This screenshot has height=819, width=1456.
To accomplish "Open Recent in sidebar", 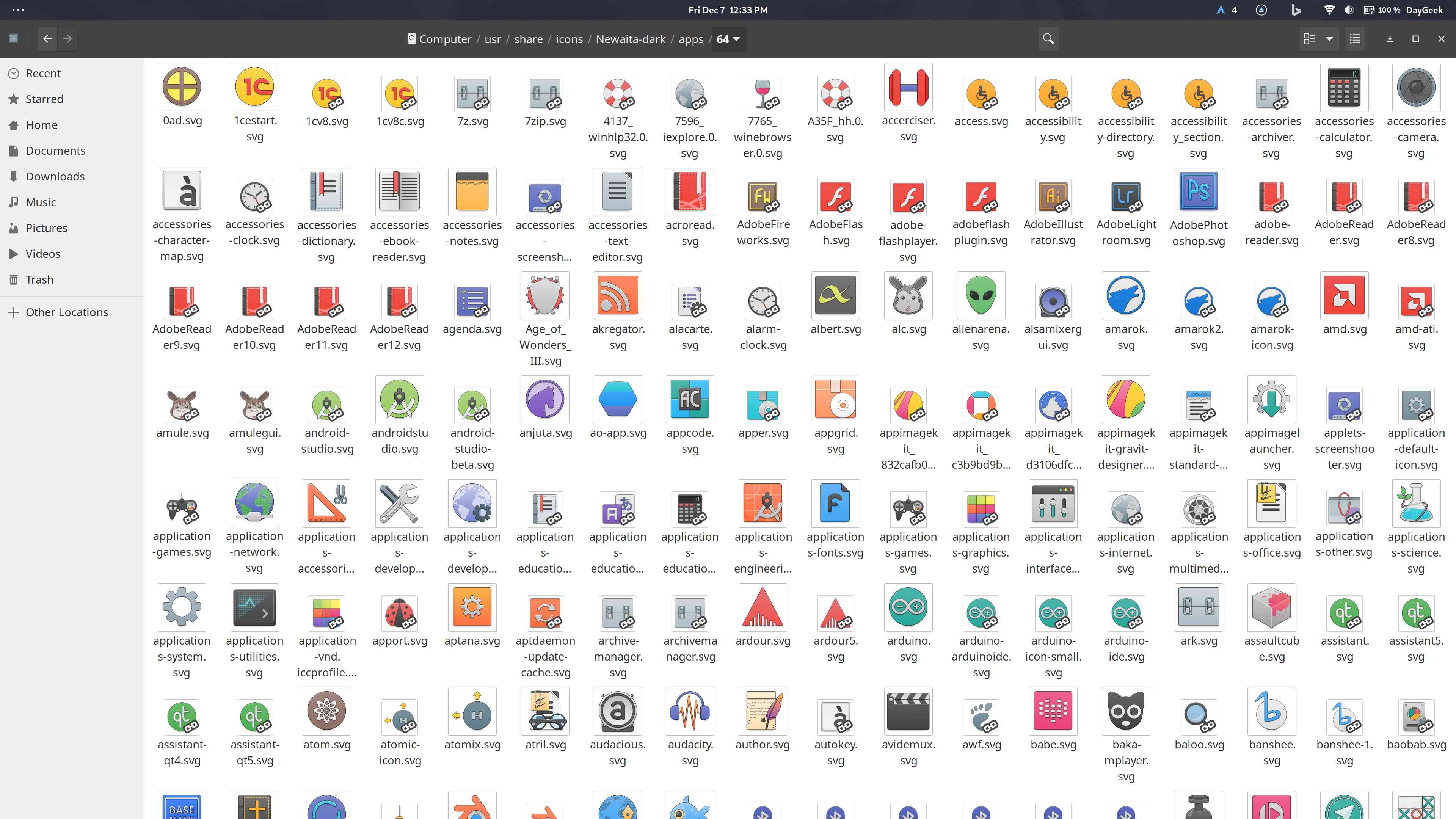I will (71, 74).
